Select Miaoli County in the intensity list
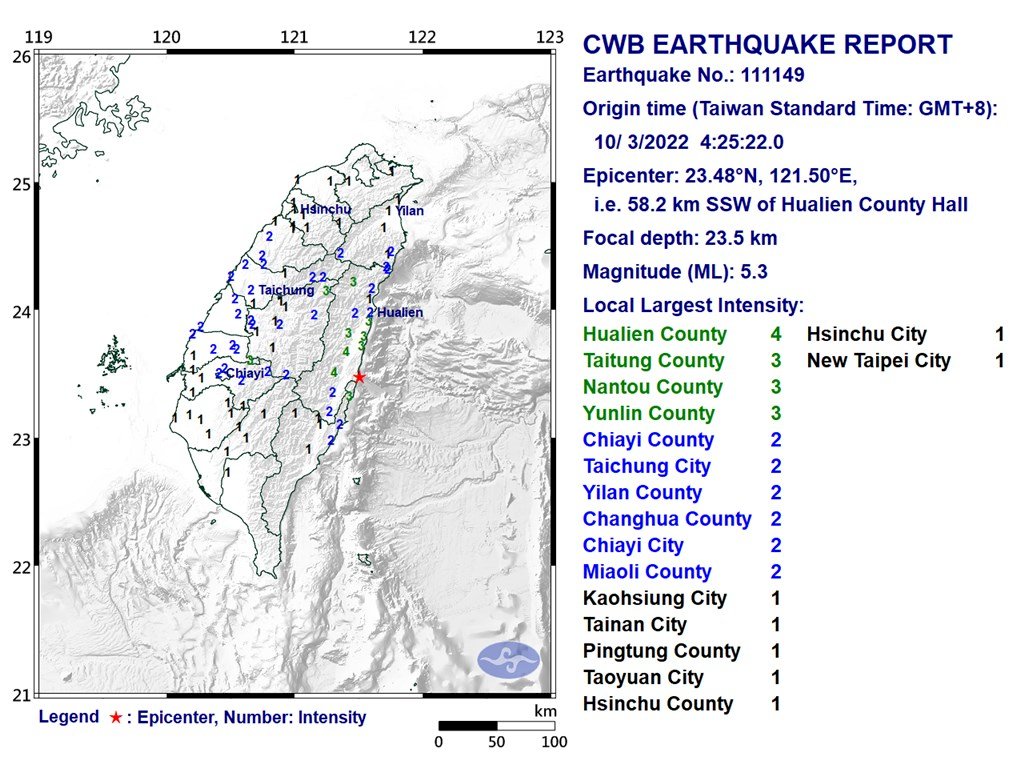1024x768 pixels. pos(647,571)
